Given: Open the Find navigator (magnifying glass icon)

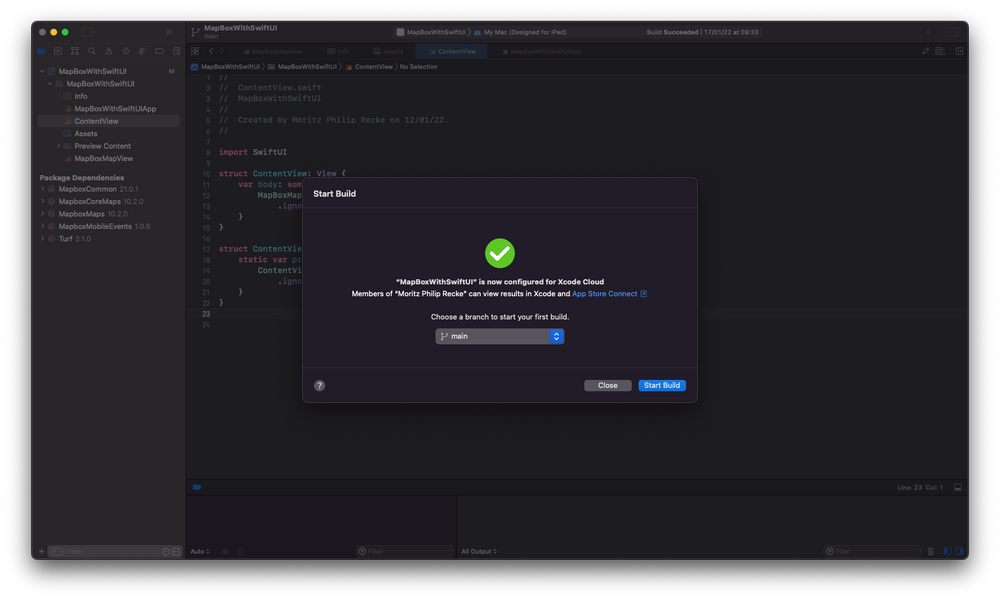Looking at the screenshot, I should [91, 50].
